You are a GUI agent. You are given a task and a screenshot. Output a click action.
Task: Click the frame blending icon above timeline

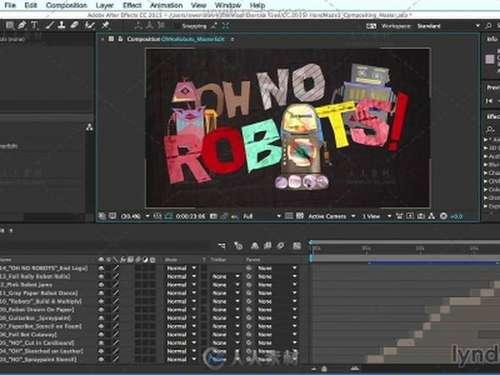267,246
